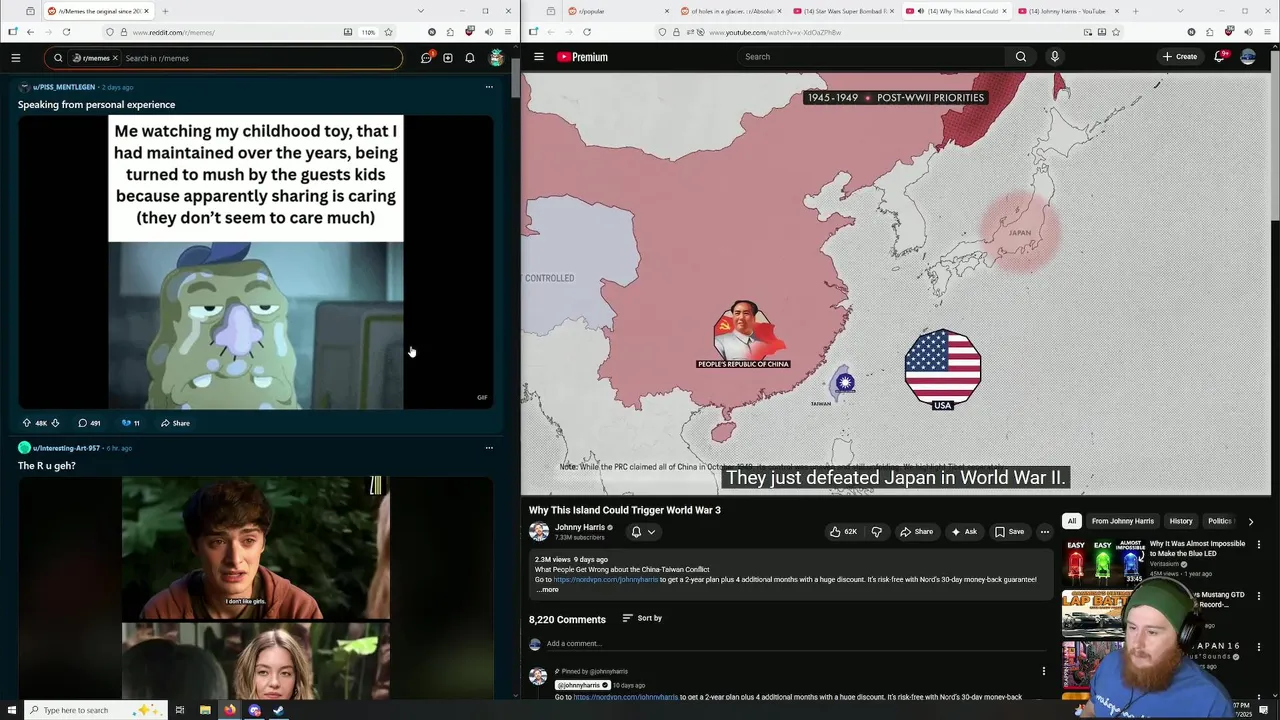Open Reddit chat icon with notification badge
The height and width of the screenshot is (720, 1280).
[426, 58]
